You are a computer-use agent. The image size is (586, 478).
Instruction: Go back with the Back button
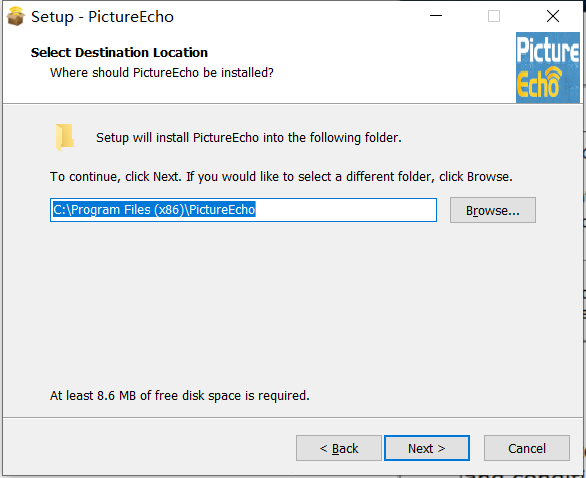pos(339,448)
